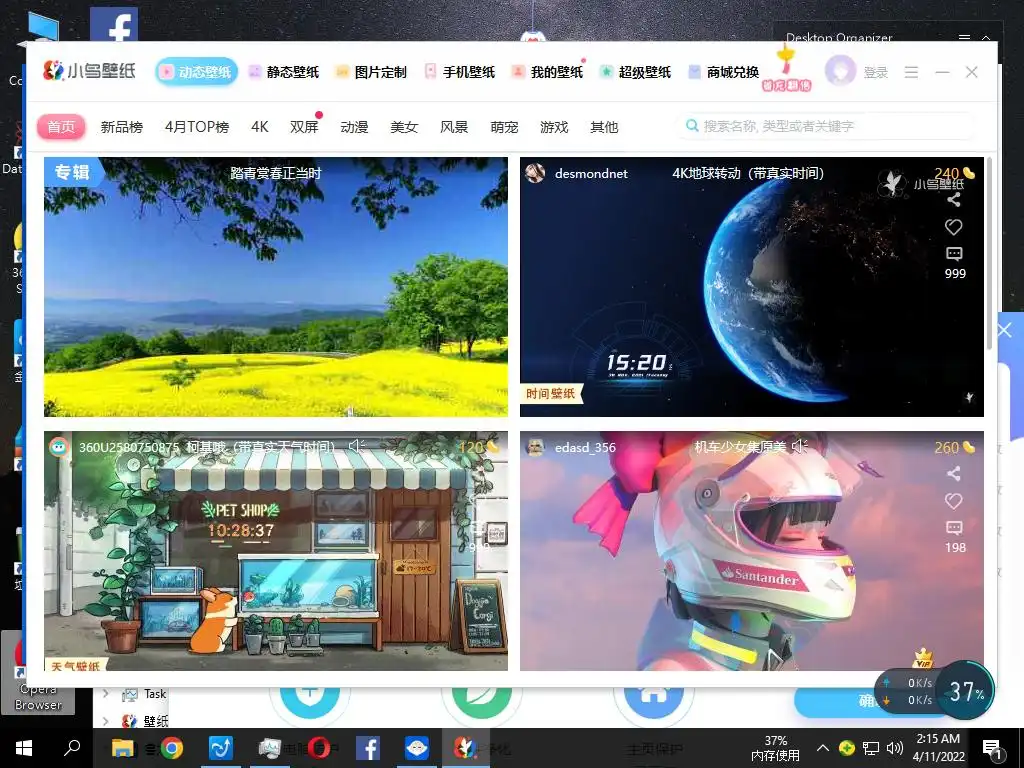Viewport: 1024px width, 768px height.
Task: Select 动漫 category
Action: click(354, 127)
